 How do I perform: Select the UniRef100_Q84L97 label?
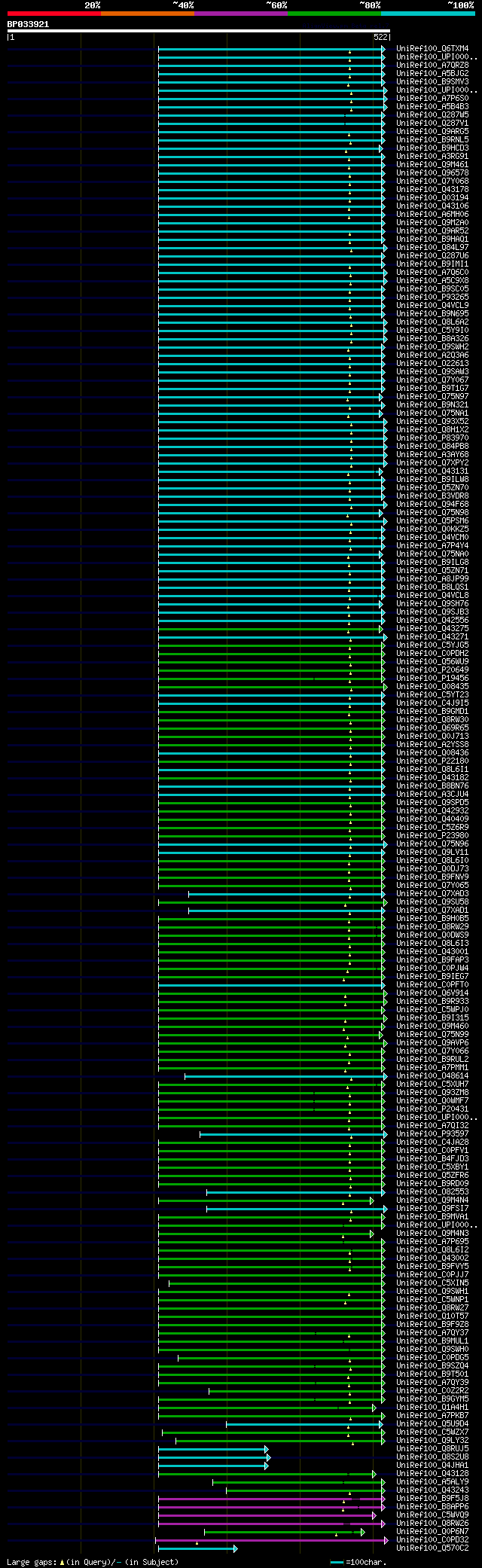(432, 248)
